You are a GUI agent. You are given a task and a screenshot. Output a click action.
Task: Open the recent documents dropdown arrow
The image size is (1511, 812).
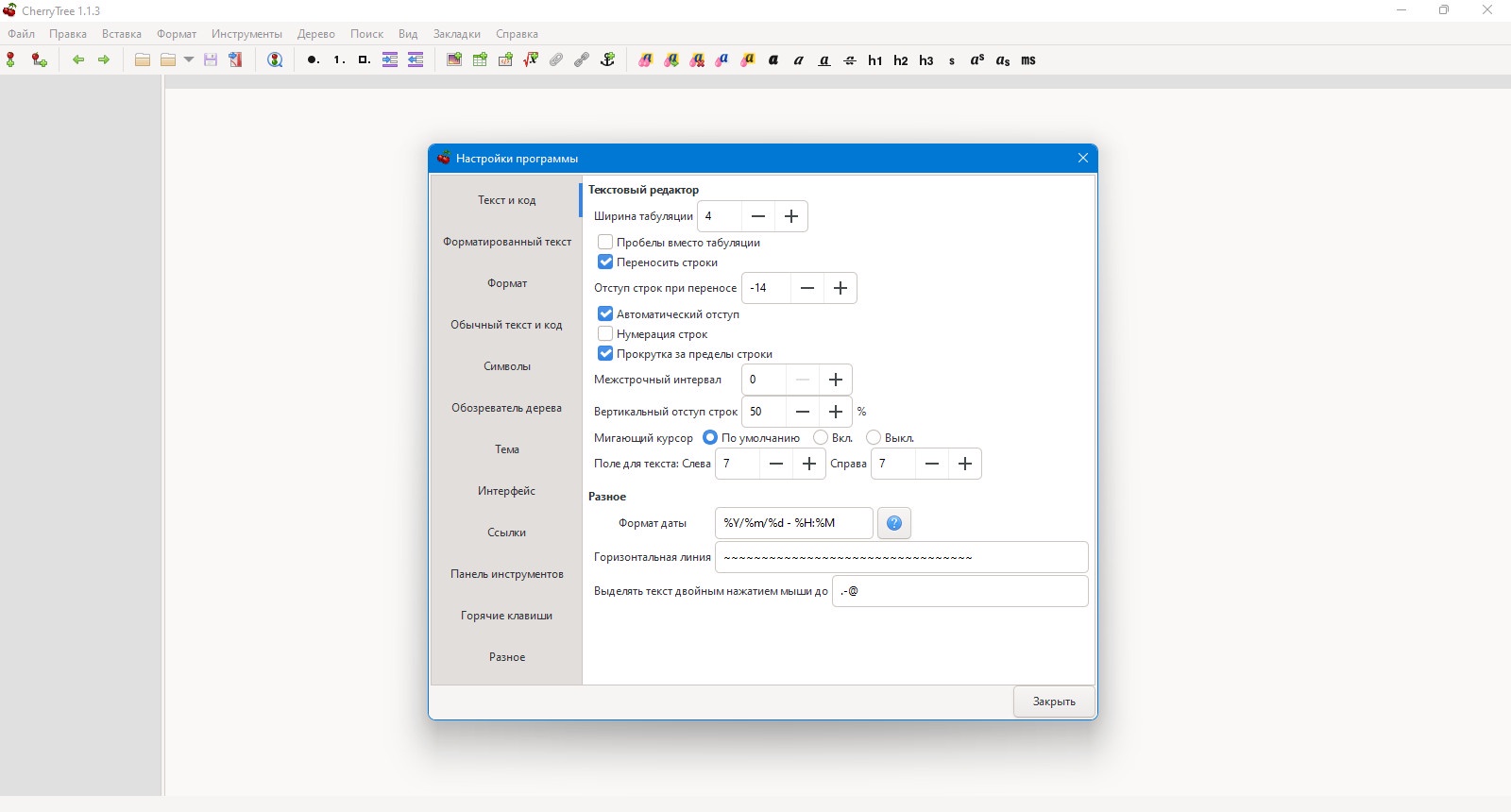[189, 59]
